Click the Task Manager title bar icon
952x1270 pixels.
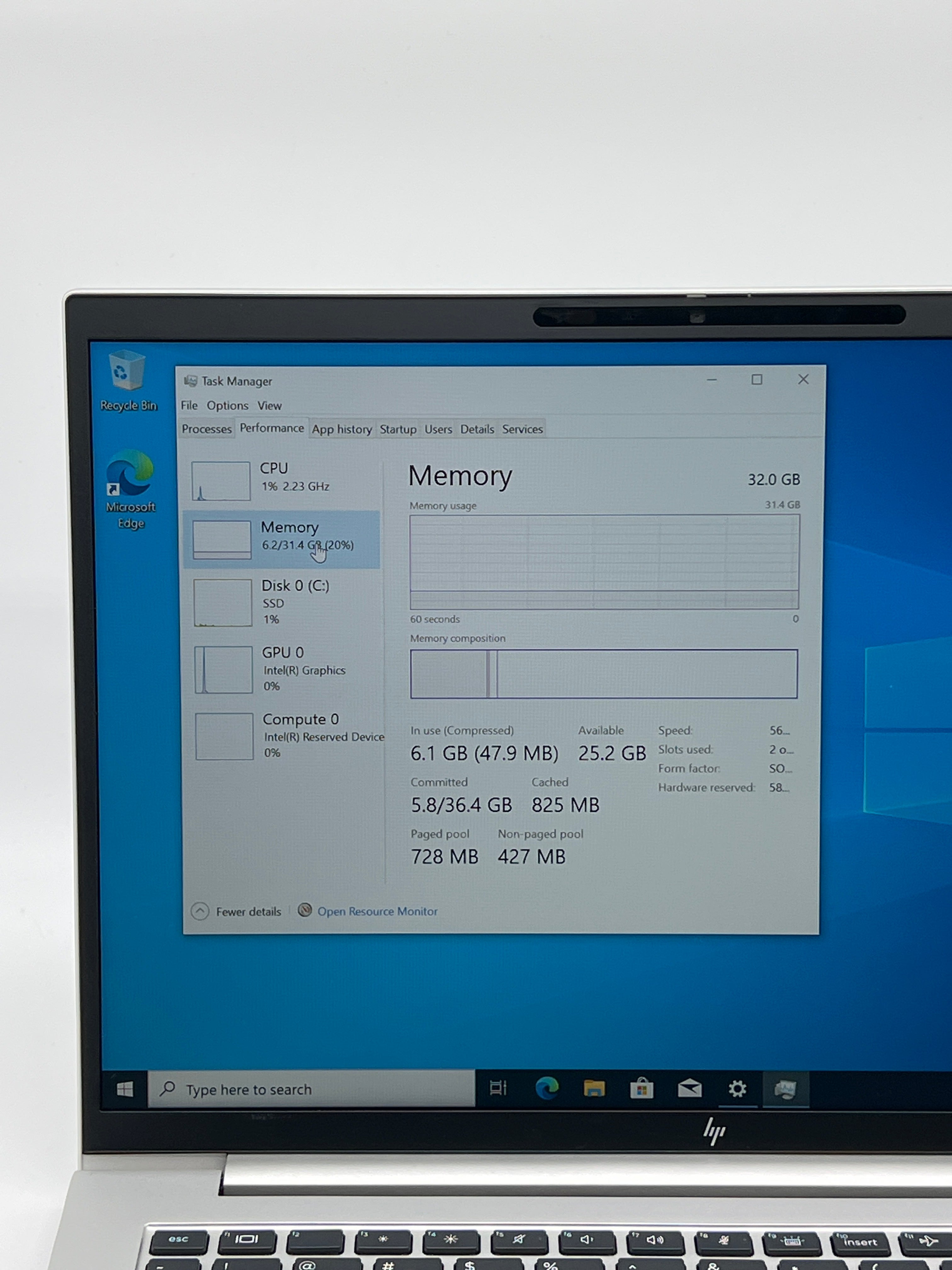tap(190, 381)
